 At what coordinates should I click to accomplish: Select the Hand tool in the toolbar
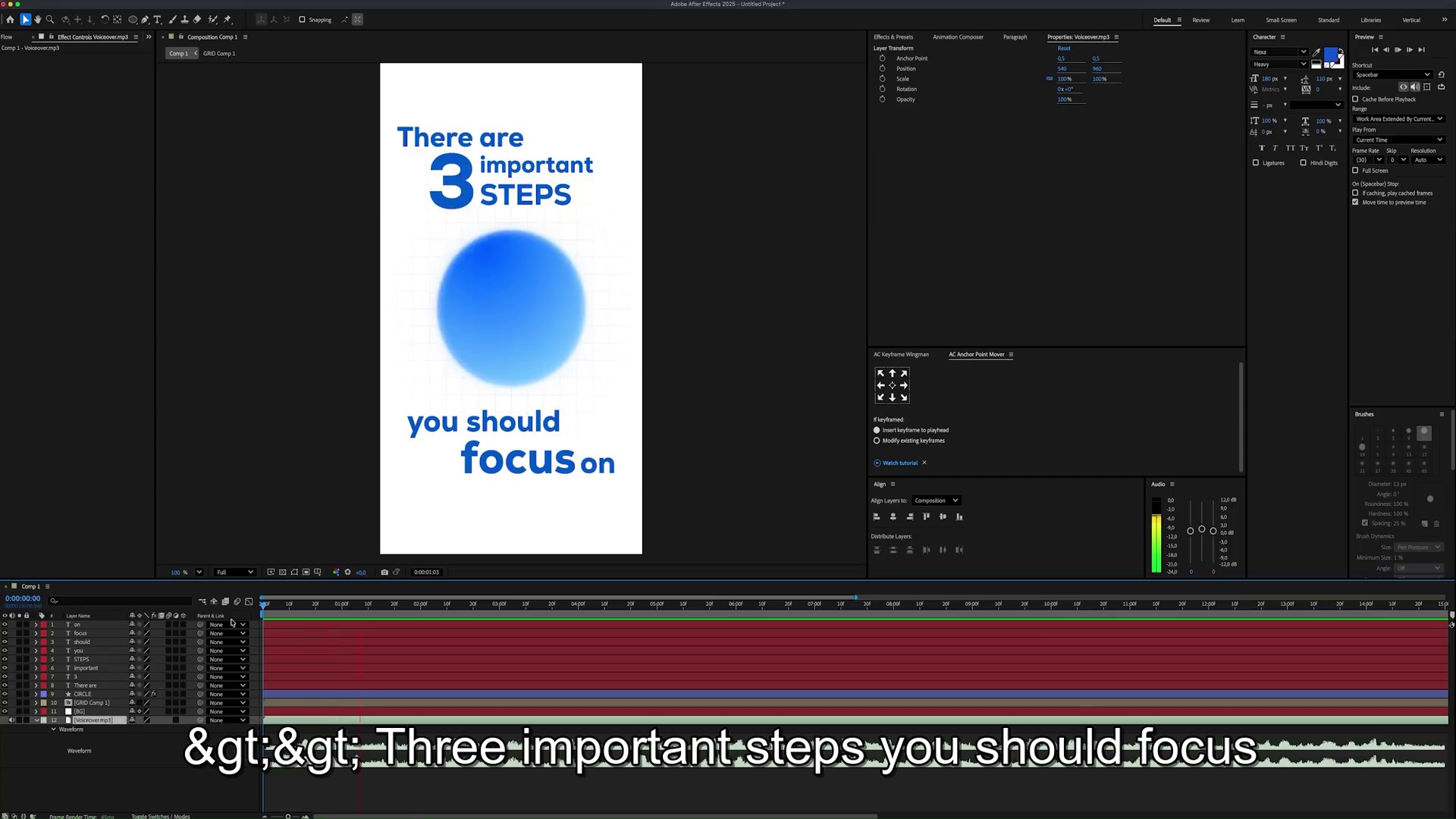click(x=38, y=20)
